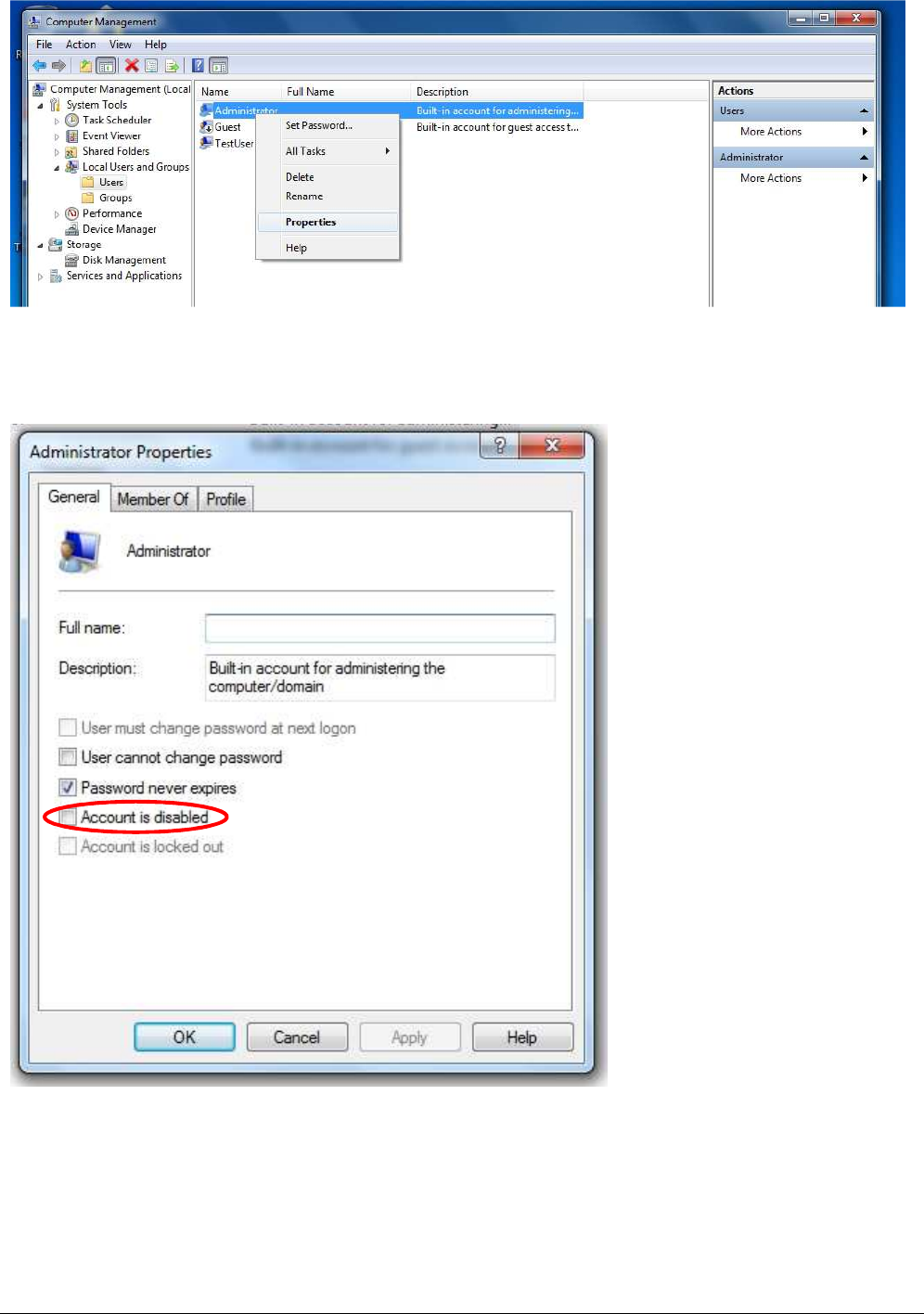Select Disk Management in Storage

[123, 261]
